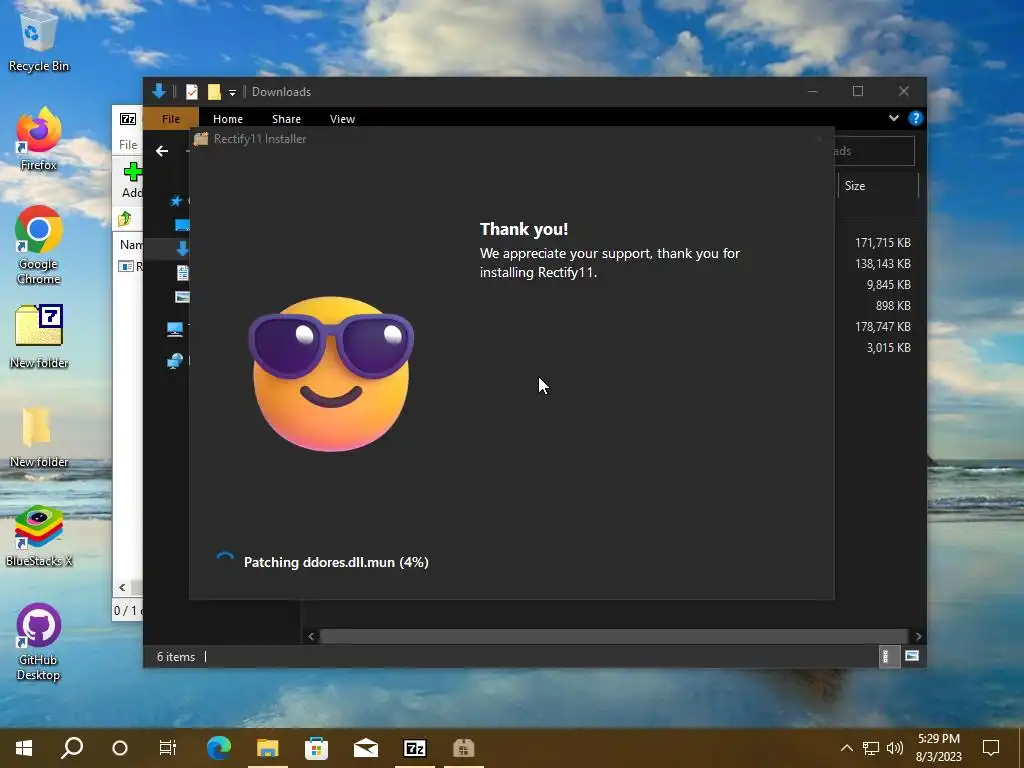Click the Patching ddores.dll.mun progress text

[x=336, y=562]
